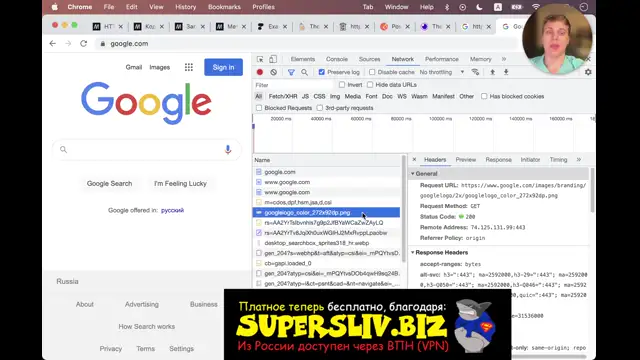Check the Invert filter checkbox
Image resolution: width=640 pixels, height=360 pixels.
[x=342, y=85]
